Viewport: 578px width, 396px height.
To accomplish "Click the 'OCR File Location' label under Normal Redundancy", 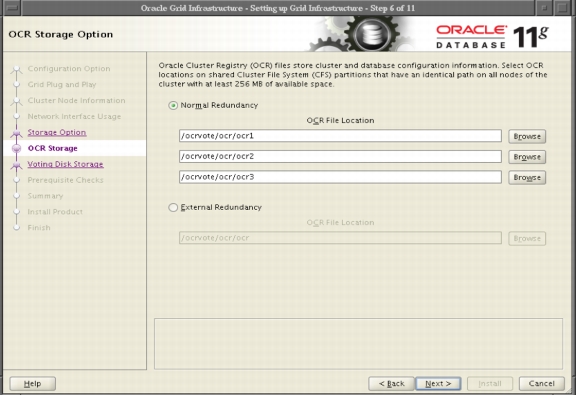I will tap(340, 121).
